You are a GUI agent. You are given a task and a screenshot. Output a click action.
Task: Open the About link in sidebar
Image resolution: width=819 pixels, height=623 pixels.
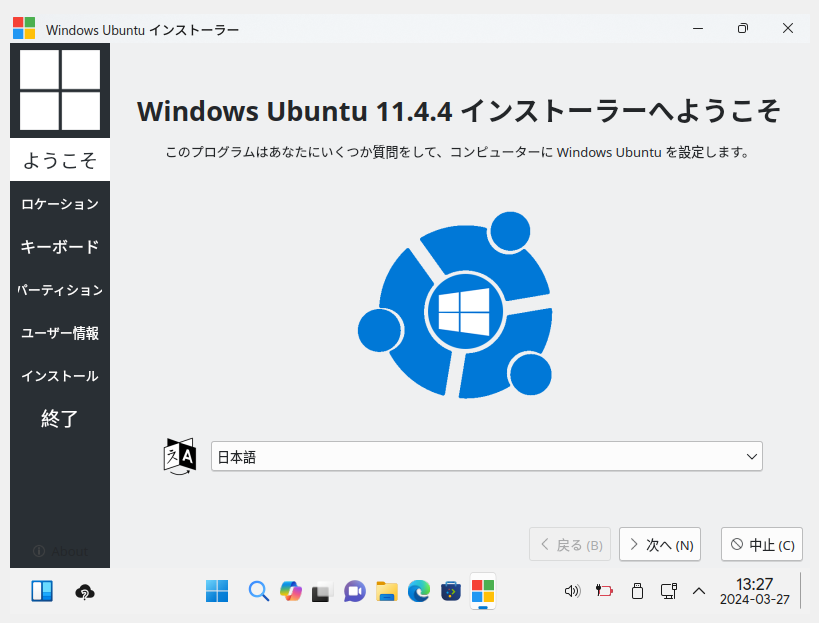pos(61,551)
